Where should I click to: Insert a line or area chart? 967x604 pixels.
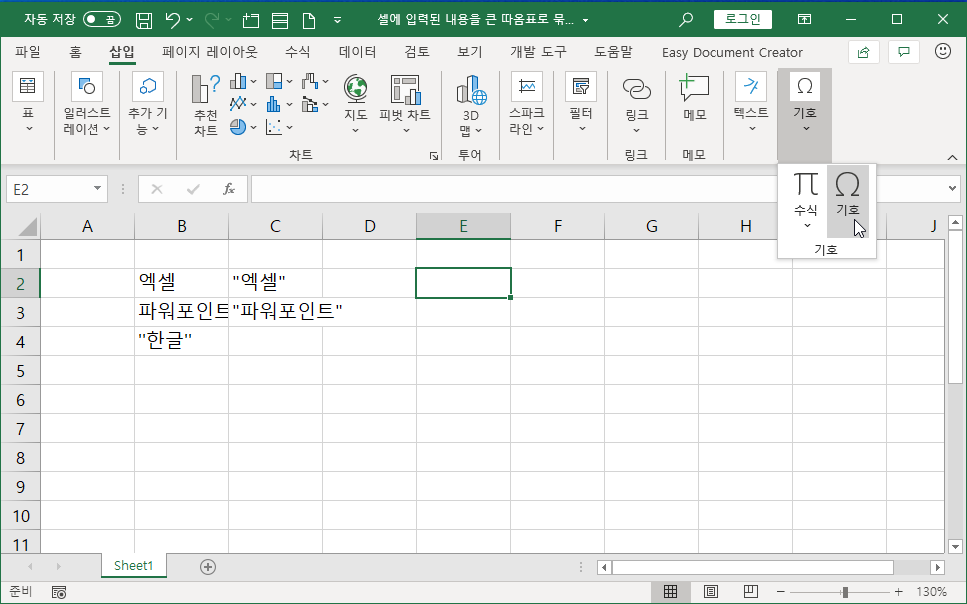click(244, 104)
